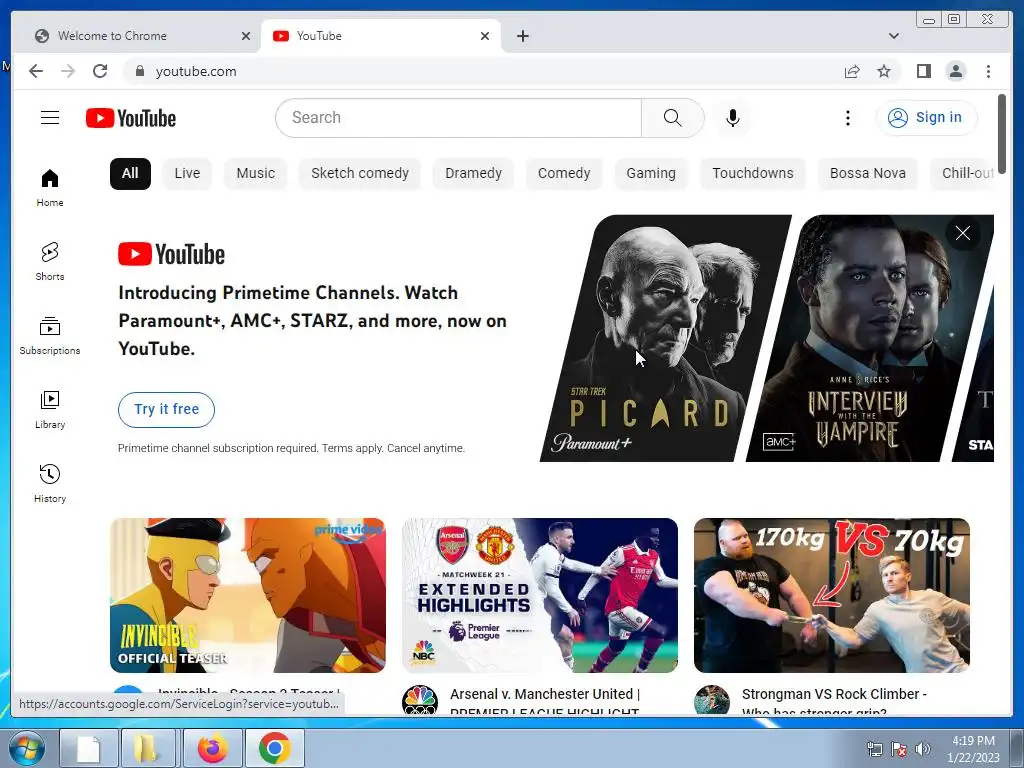Filter videos by Comedy

coord(564,174)
